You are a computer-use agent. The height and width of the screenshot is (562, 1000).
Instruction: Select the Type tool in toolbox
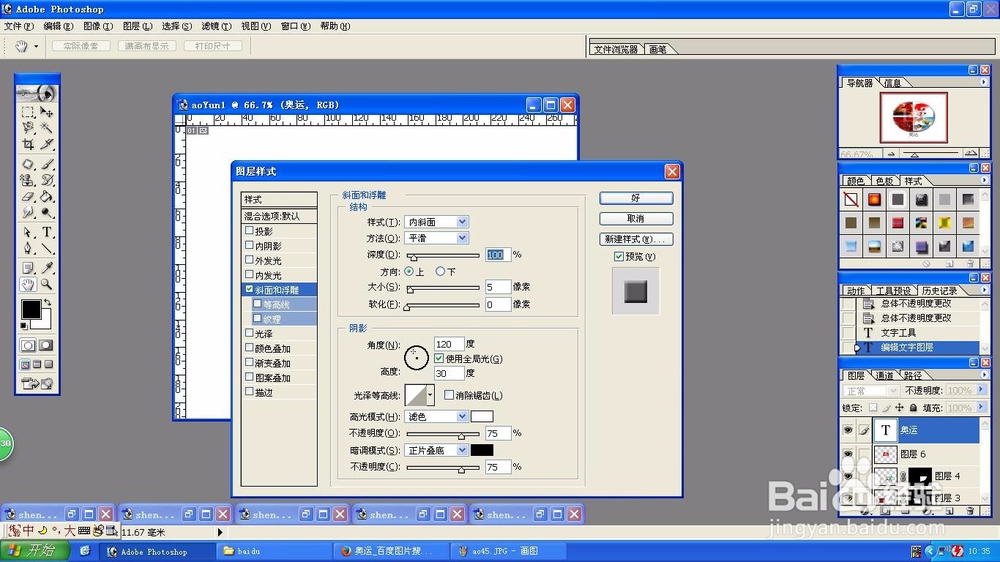[x=47, y=232]
